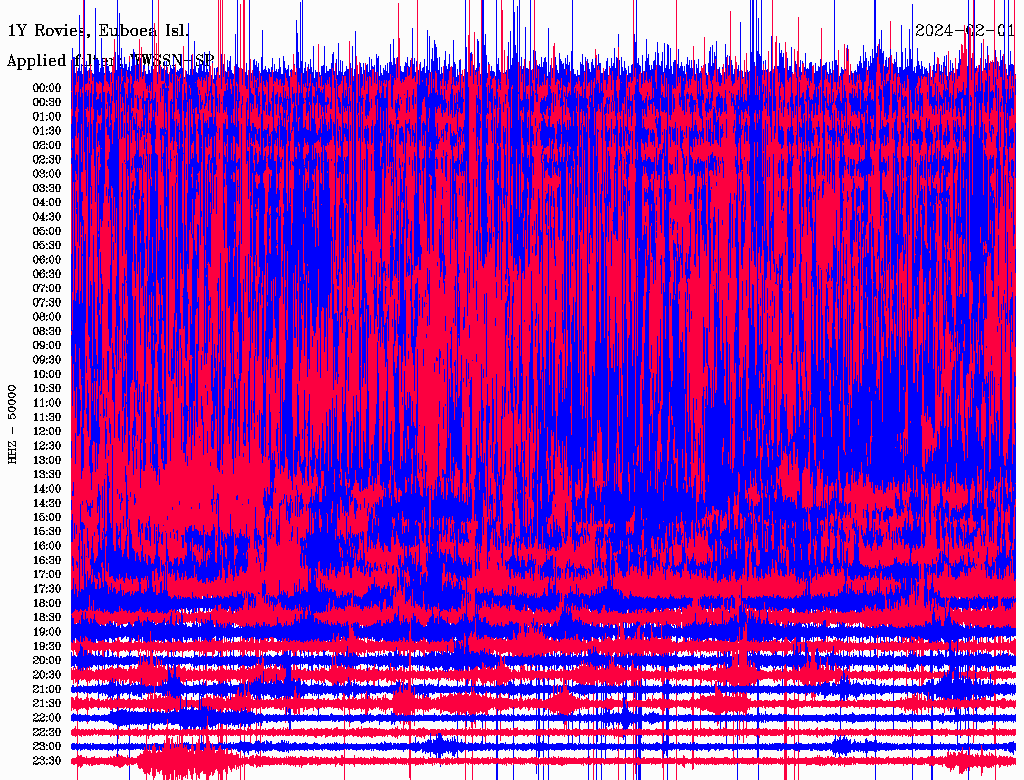This screenshot has height=780, width=1024.
Task: Select the 21:30 time label
Action: click(47, 703)
